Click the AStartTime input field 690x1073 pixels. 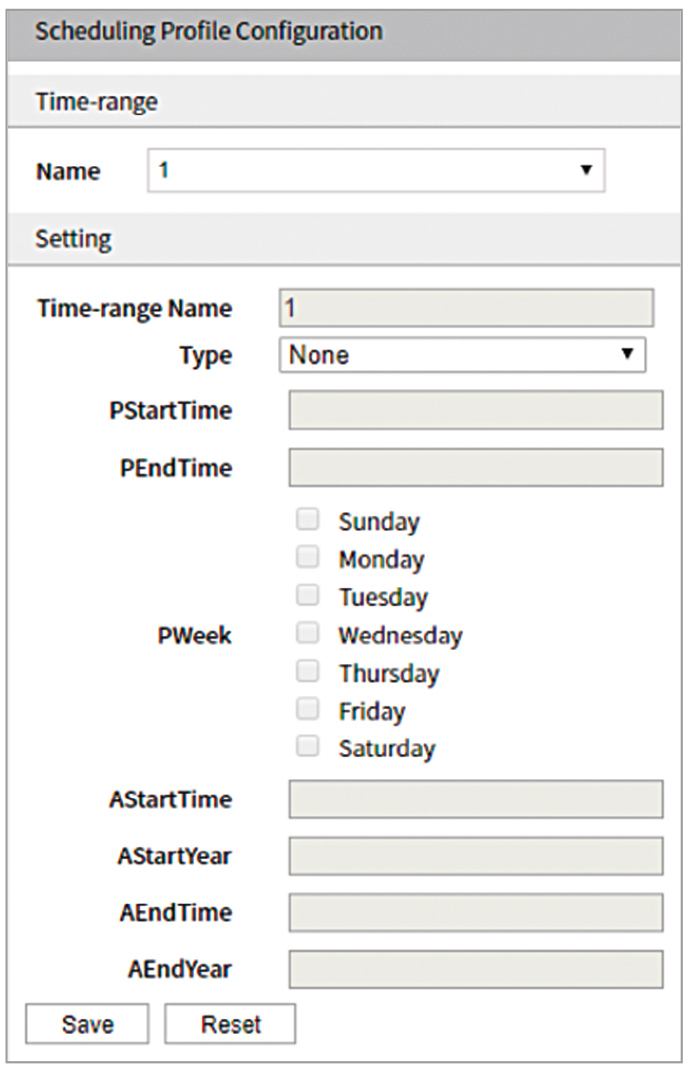[475, 799]
